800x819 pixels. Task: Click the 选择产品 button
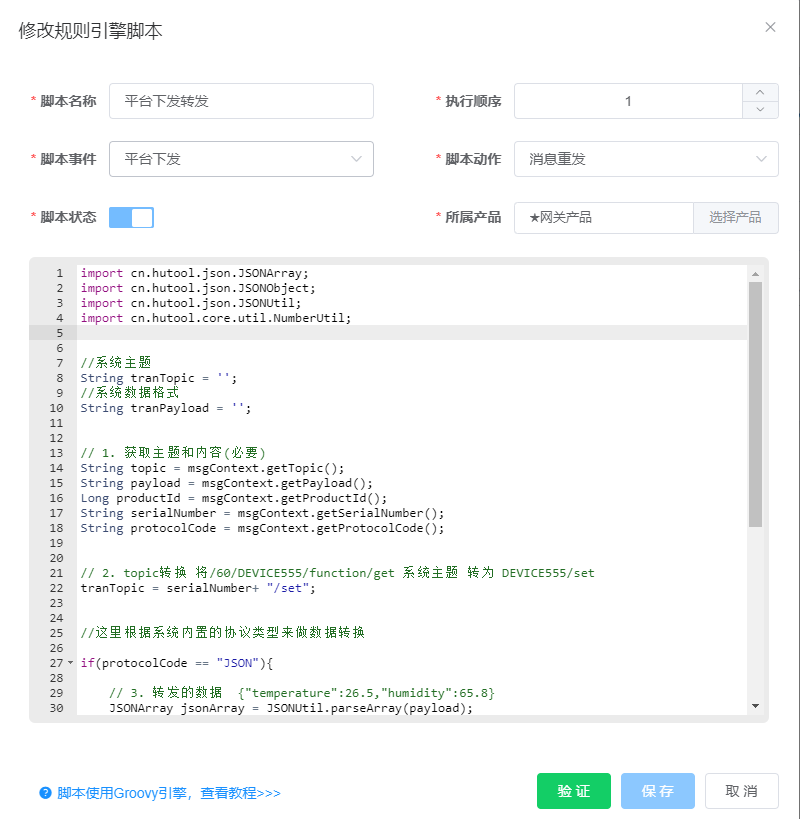[x=735, y=217]
